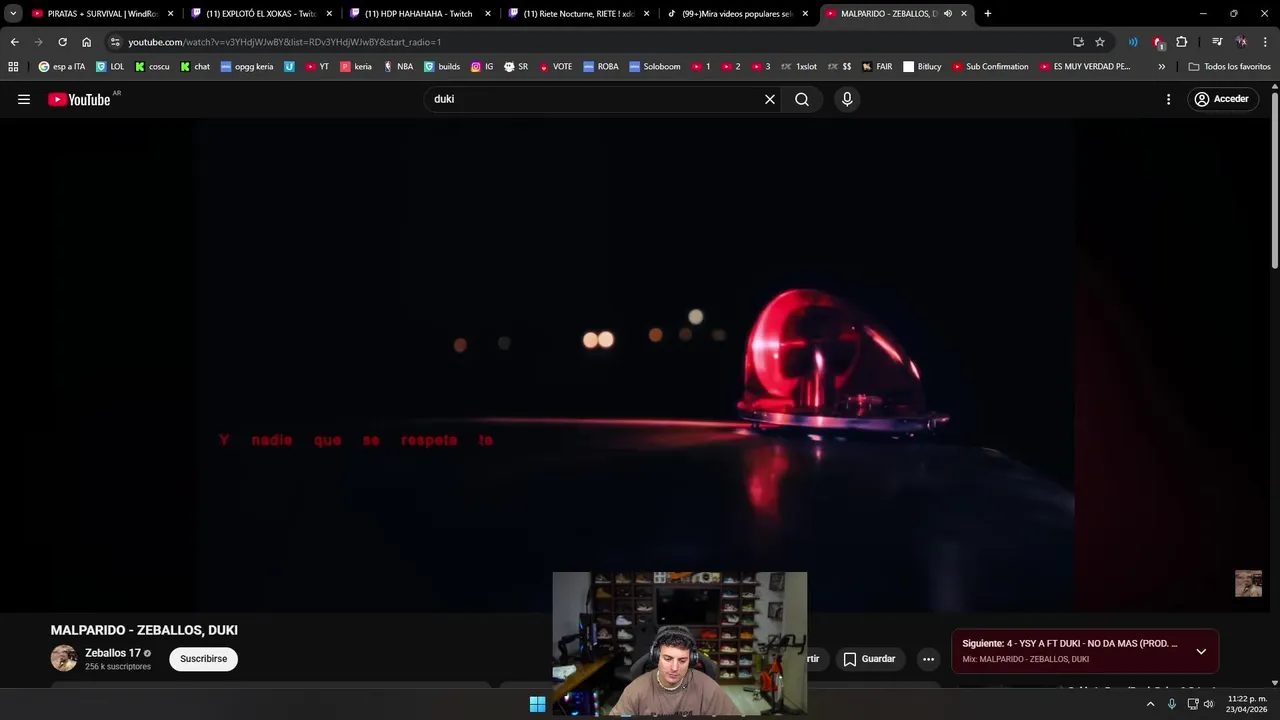This screenshot has width=1280, height=720.
Task: Show hidden tray icons chevron
Action: click(1150, 704)
